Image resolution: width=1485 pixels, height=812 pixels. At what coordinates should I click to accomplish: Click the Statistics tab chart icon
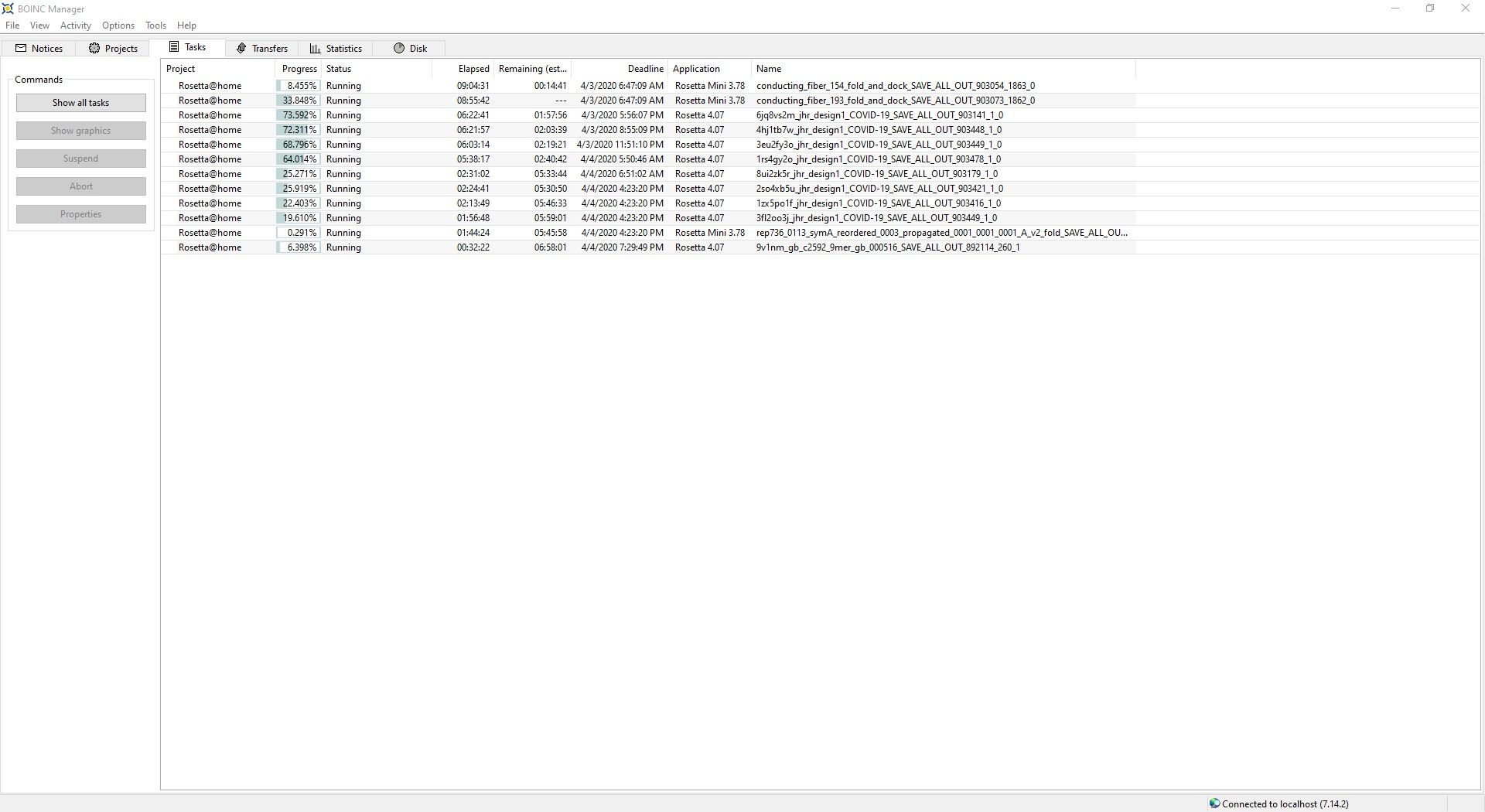coord(315,48)
